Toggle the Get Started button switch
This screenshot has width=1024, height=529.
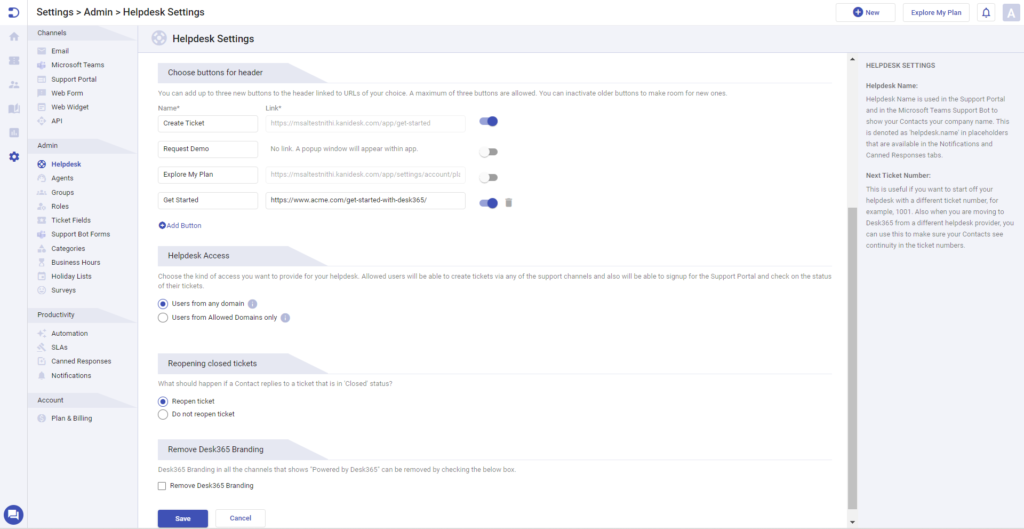488,203
